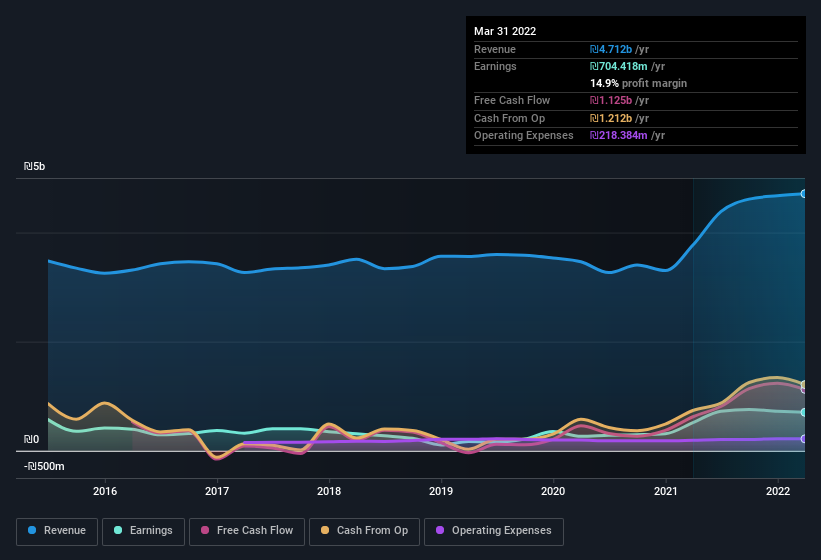Click the Mar 31 2022 tooltip date
821x560 pixels.
click(x=505, y=31)
